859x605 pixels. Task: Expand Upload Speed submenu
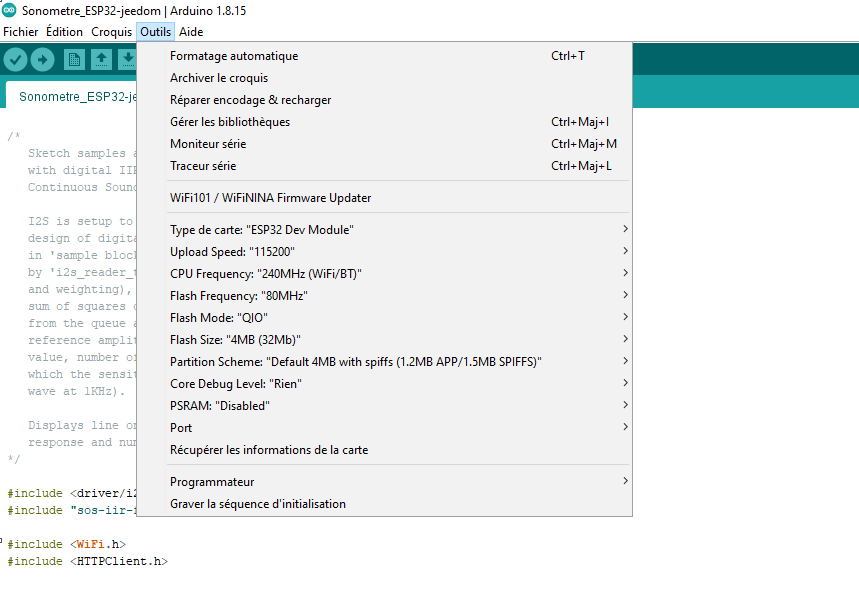coord(385,252)
